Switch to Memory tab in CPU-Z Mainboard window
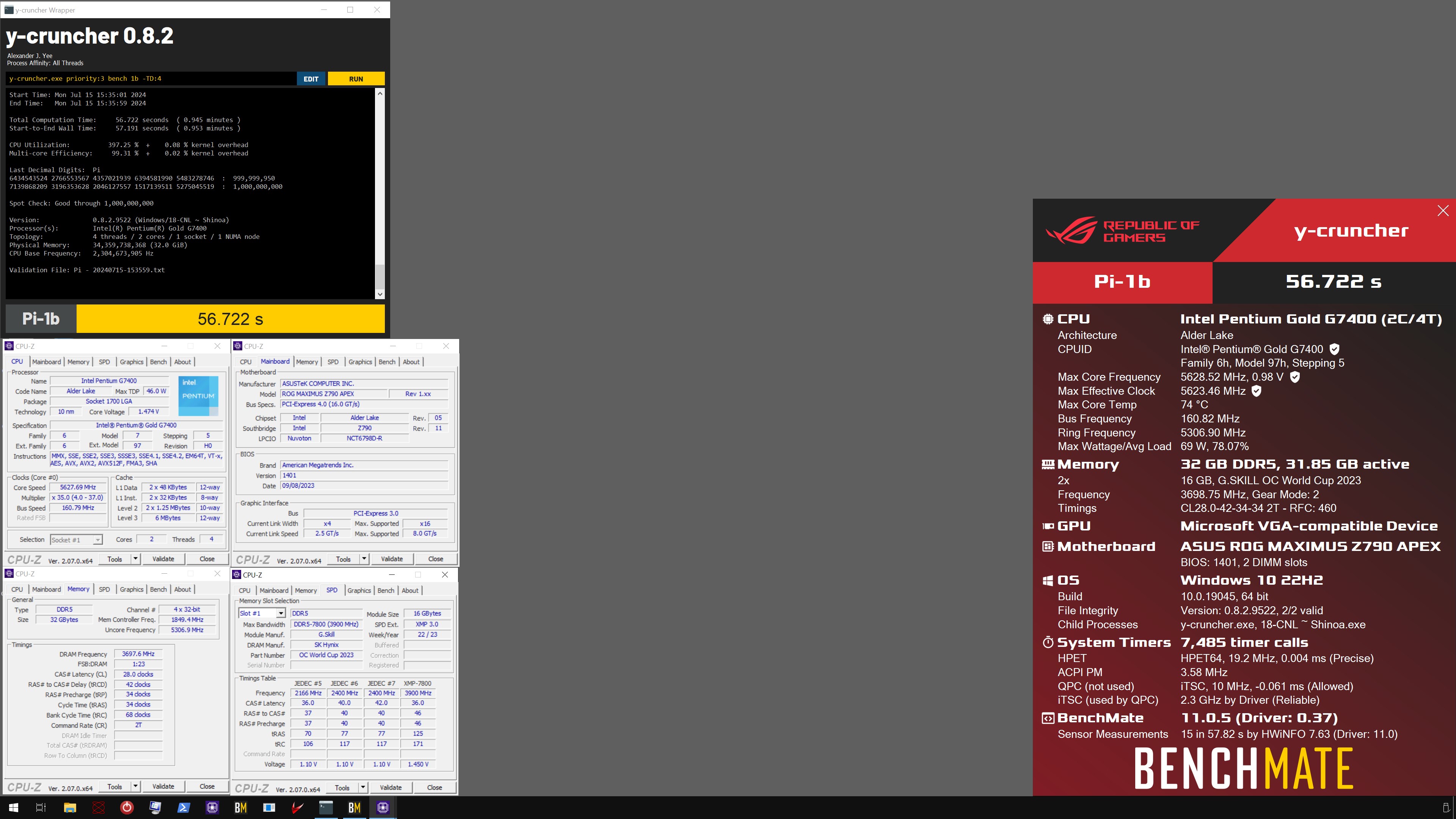1456x819 pixels. pos(307,362)
